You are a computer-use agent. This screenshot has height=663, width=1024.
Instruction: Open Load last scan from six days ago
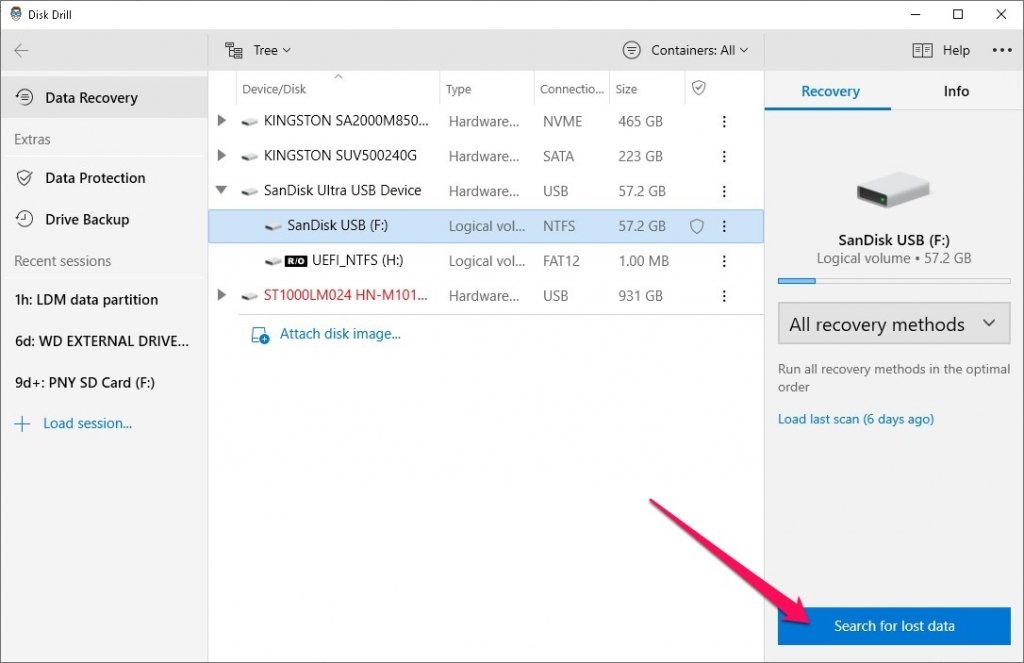855,419
